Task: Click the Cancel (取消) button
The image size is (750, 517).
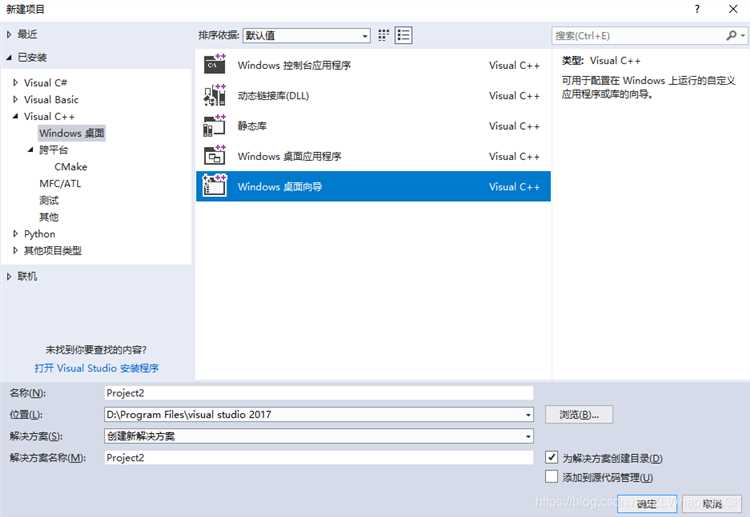Action: [712, 504]
